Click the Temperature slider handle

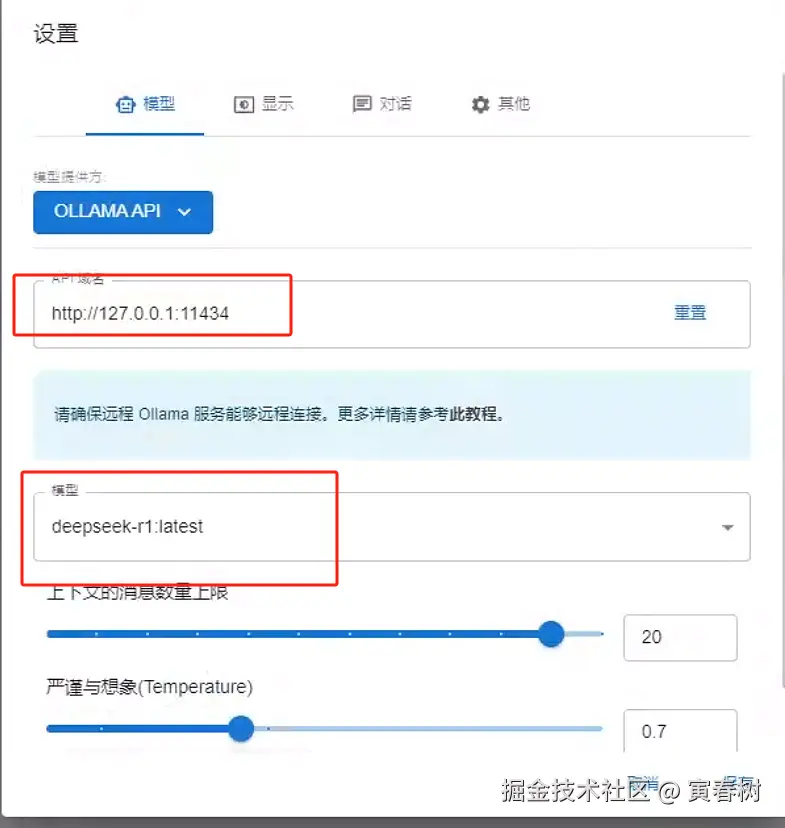coord(241,729)
